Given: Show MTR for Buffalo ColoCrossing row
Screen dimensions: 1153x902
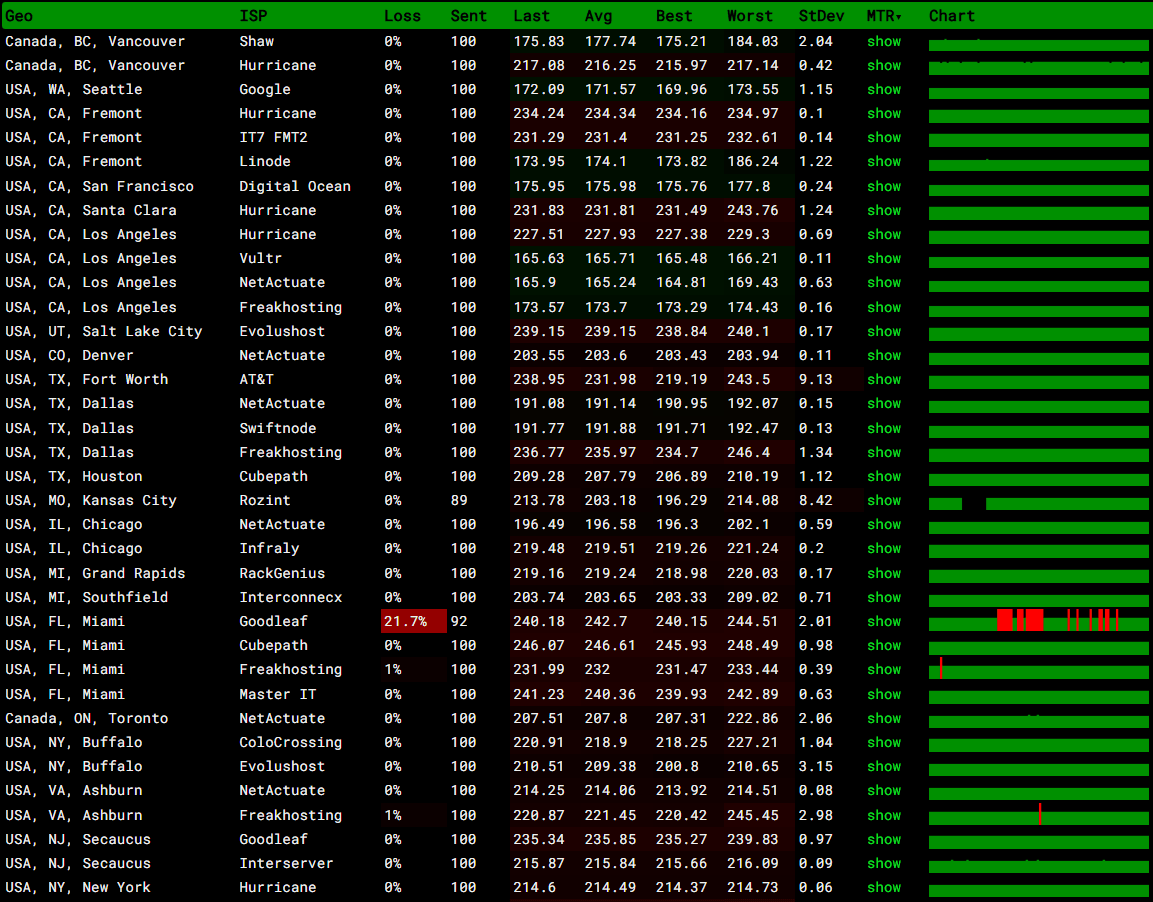Looking at the screenshot, I should click(884, 742).
